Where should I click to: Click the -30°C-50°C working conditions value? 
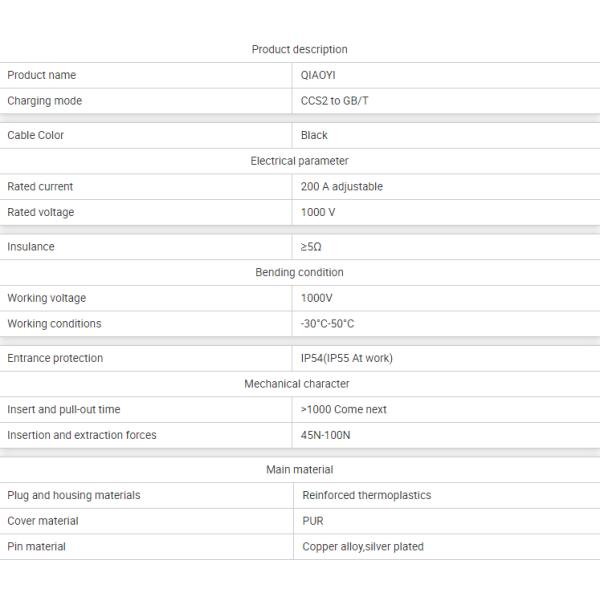[327, 324]
